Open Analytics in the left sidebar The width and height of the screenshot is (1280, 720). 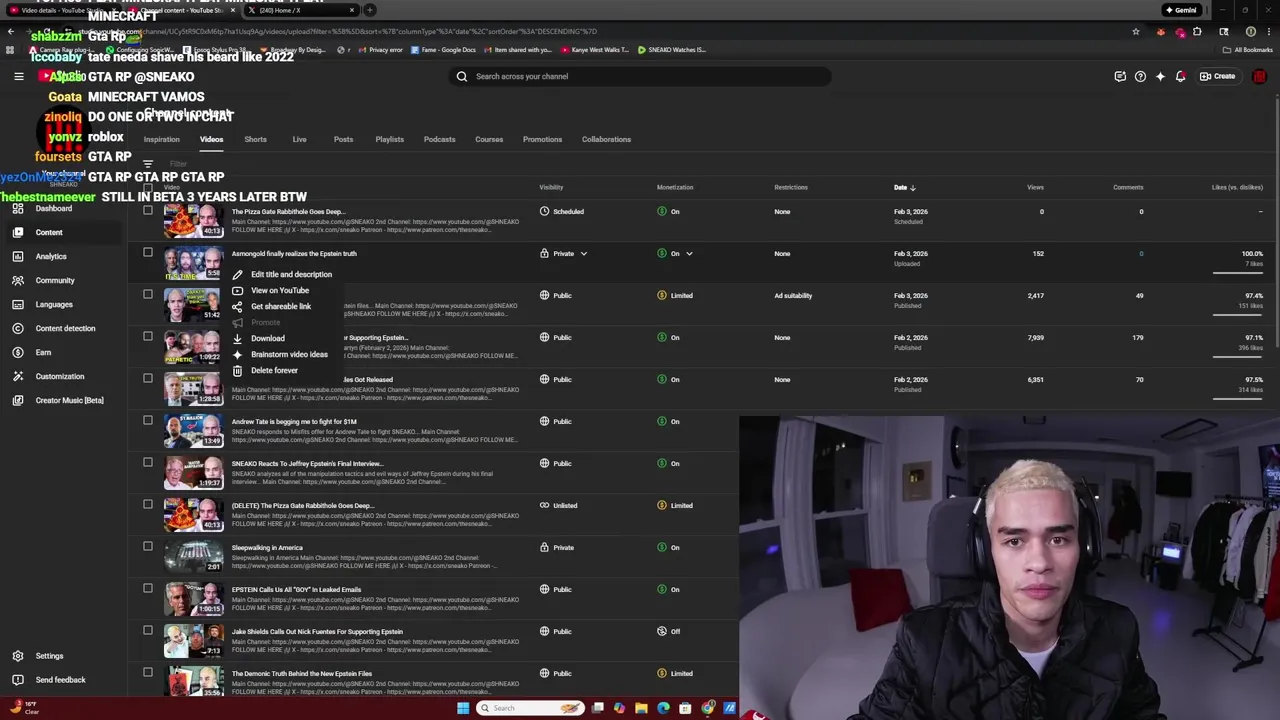[x=50, y=256]
